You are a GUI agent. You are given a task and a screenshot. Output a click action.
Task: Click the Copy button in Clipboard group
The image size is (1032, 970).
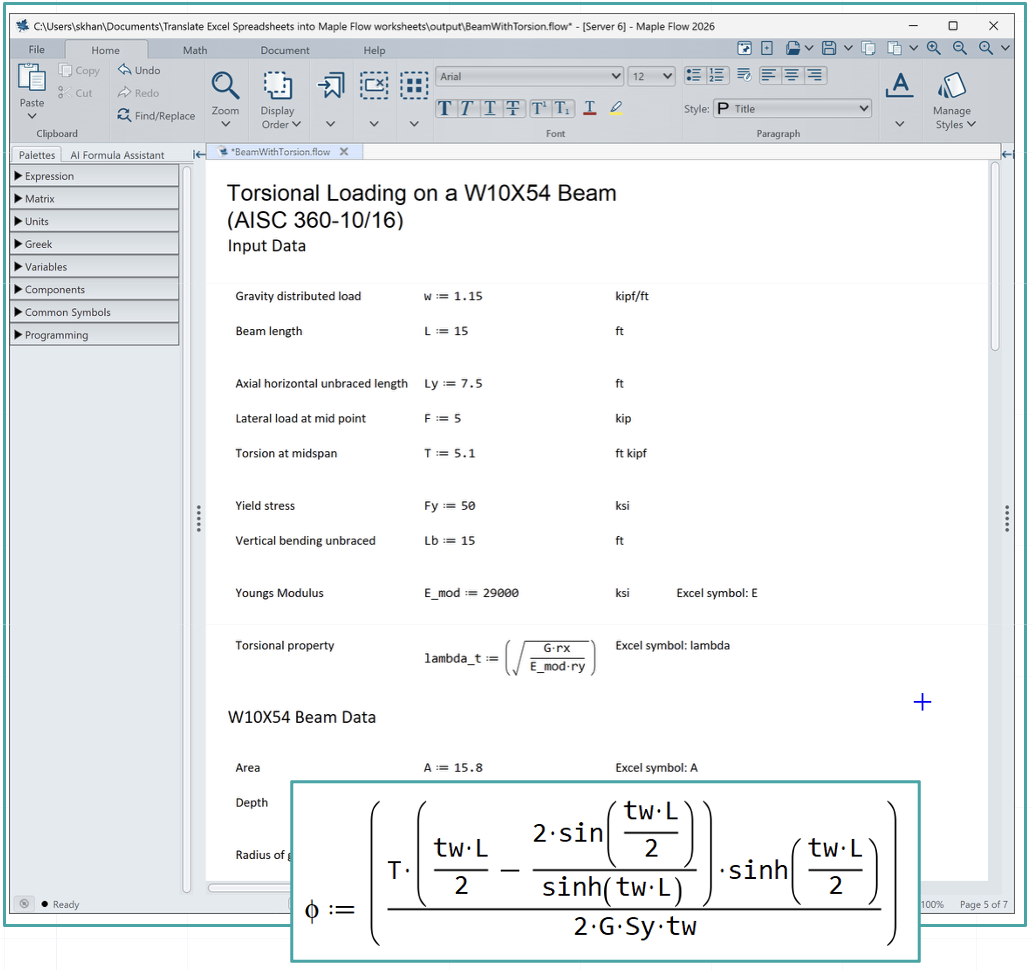pos(79,70)
